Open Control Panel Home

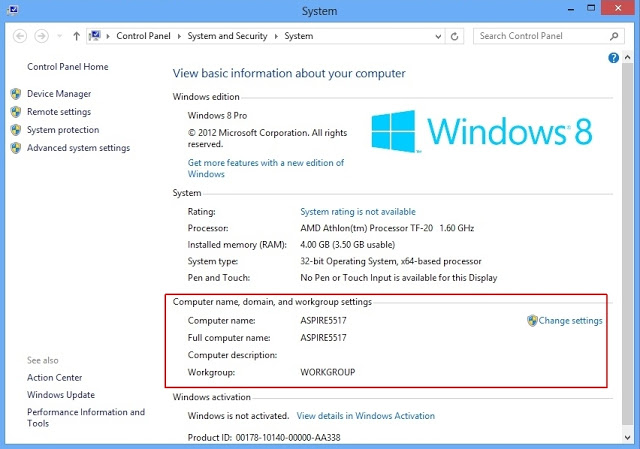point(68,67)
